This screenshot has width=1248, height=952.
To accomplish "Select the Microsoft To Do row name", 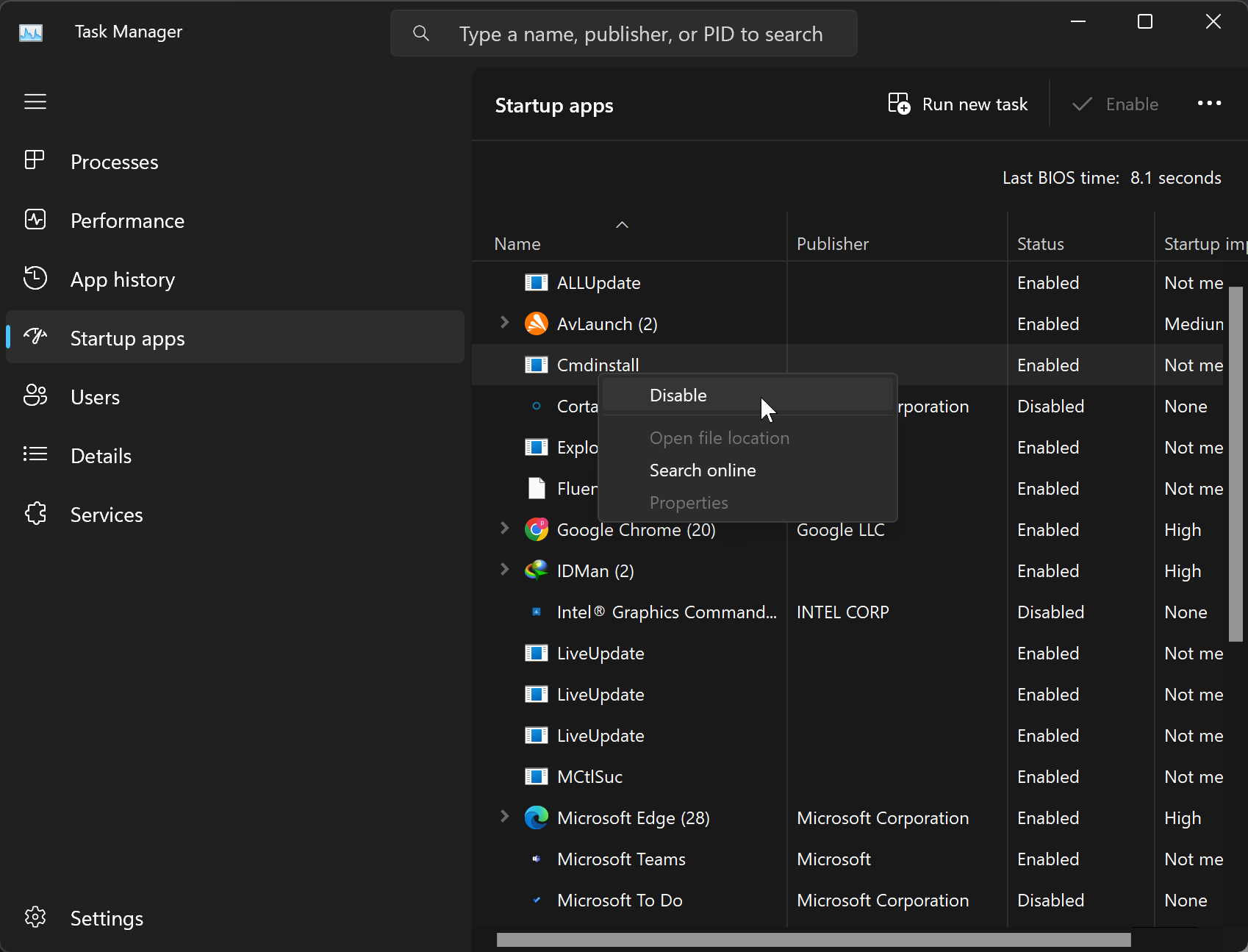I will pos(620,900).
